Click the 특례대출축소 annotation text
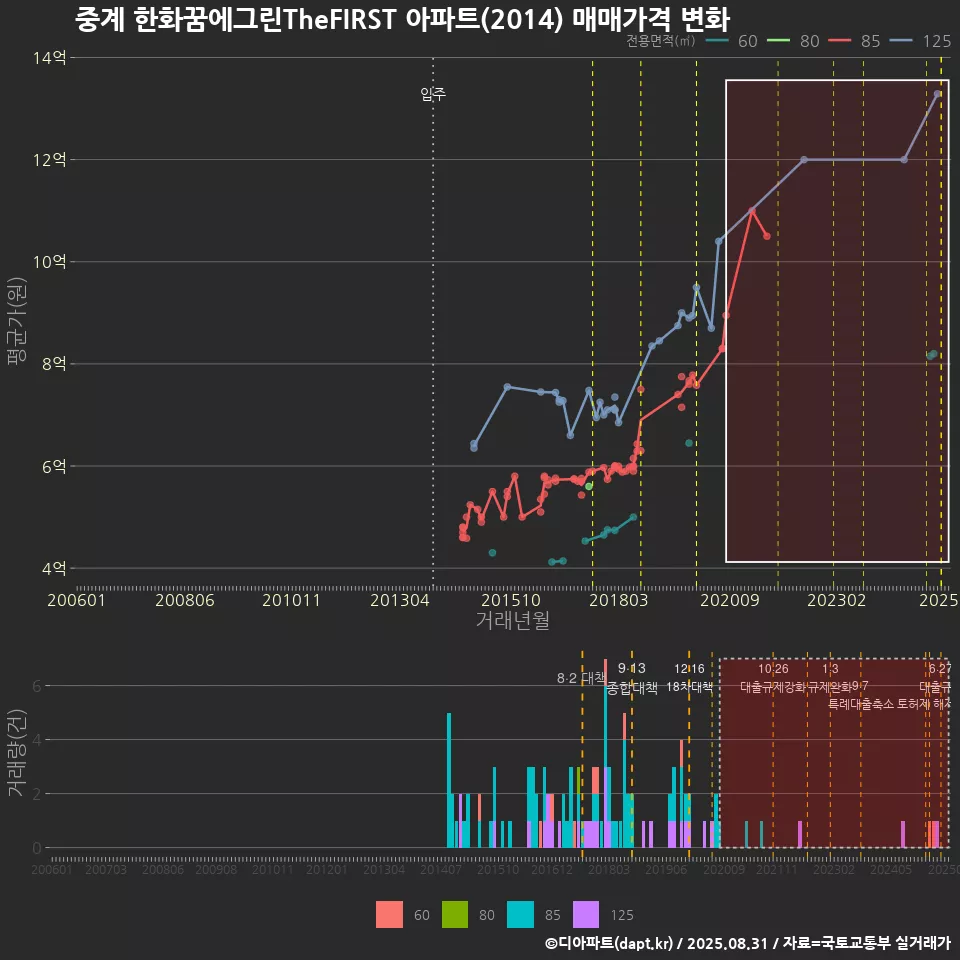 (x=861, y=704)
